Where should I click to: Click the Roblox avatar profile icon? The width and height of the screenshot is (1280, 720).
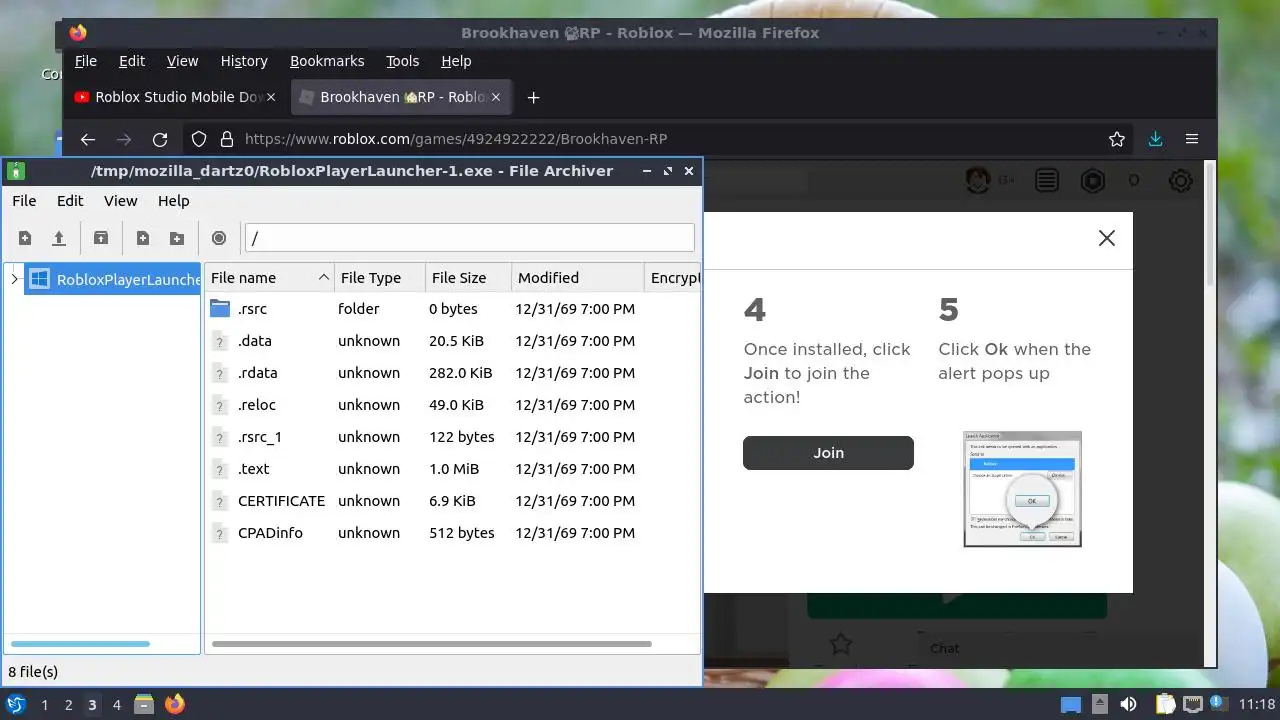pyautogui.click(x=978, y=181)
